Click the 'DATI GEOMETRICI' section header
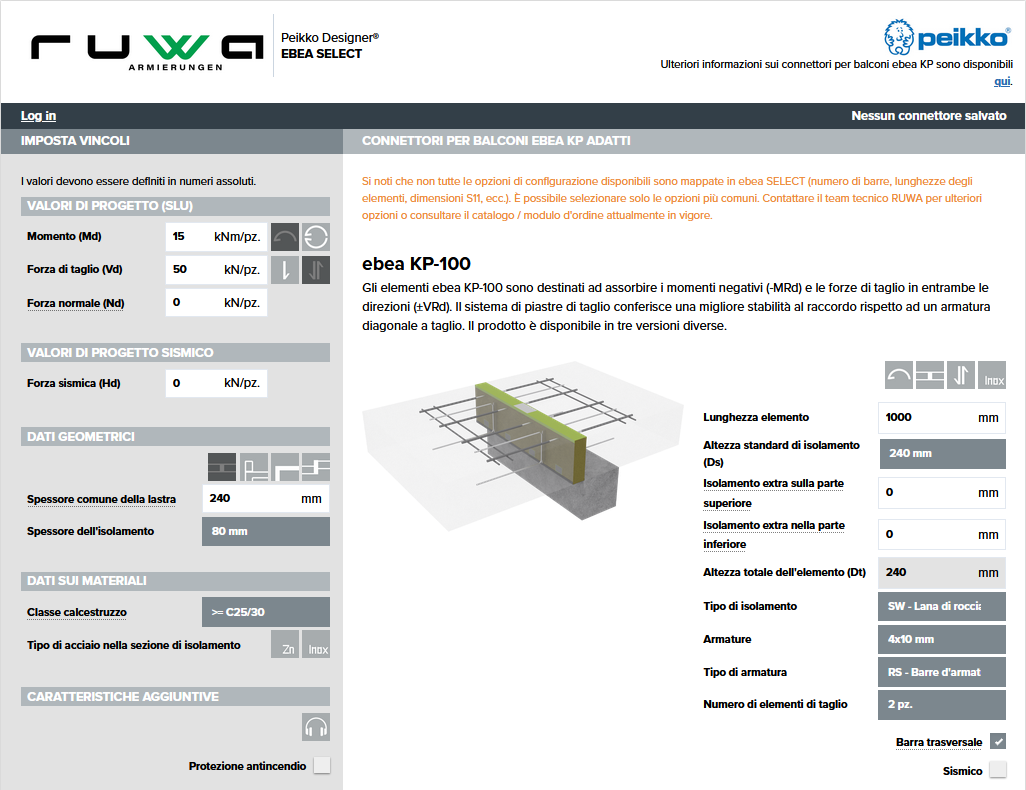 175,437
